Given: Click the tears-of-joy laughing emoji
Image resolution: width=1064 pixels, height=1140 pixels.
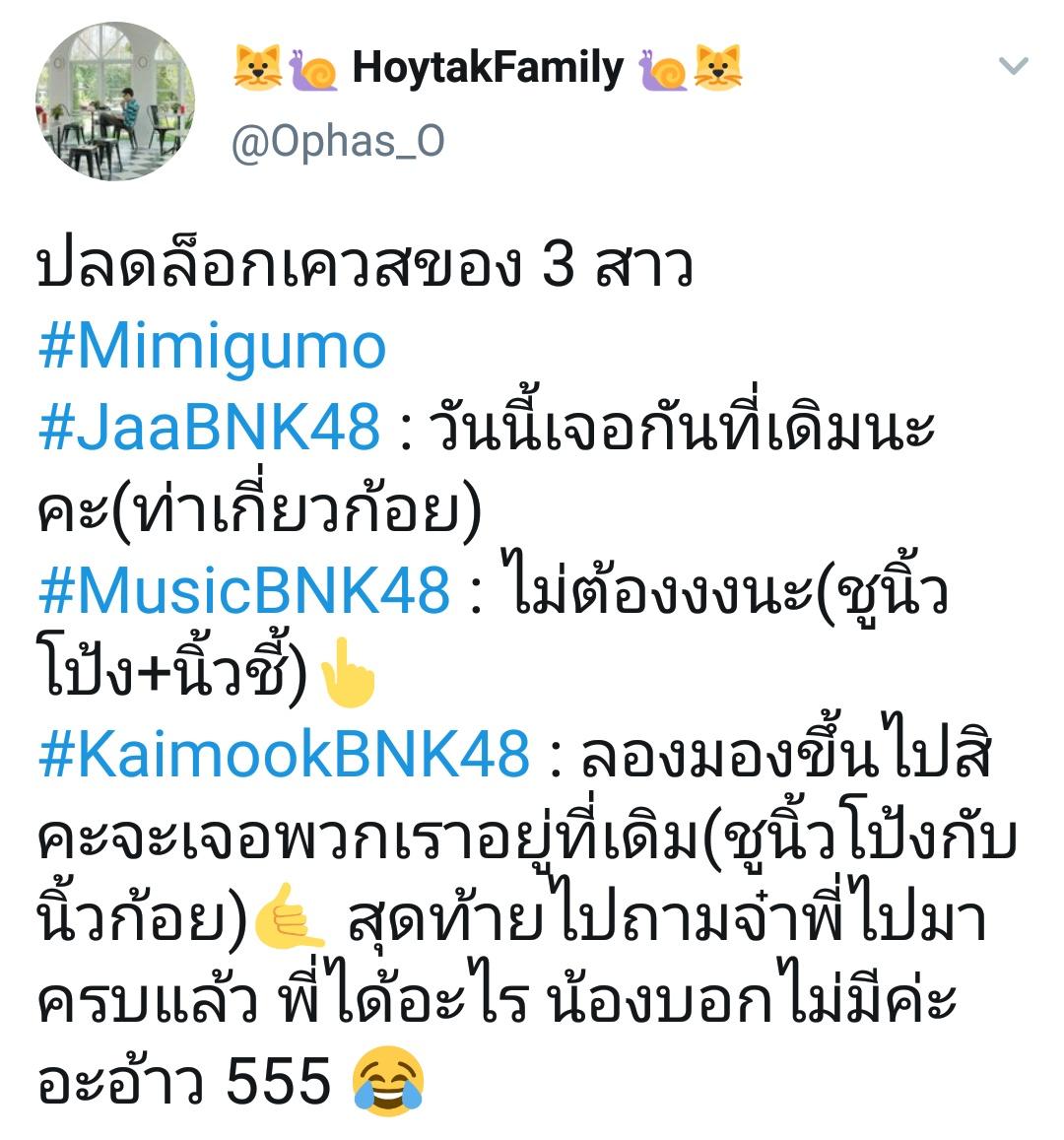Looking at the screenshot, I should click(388, 1081).
